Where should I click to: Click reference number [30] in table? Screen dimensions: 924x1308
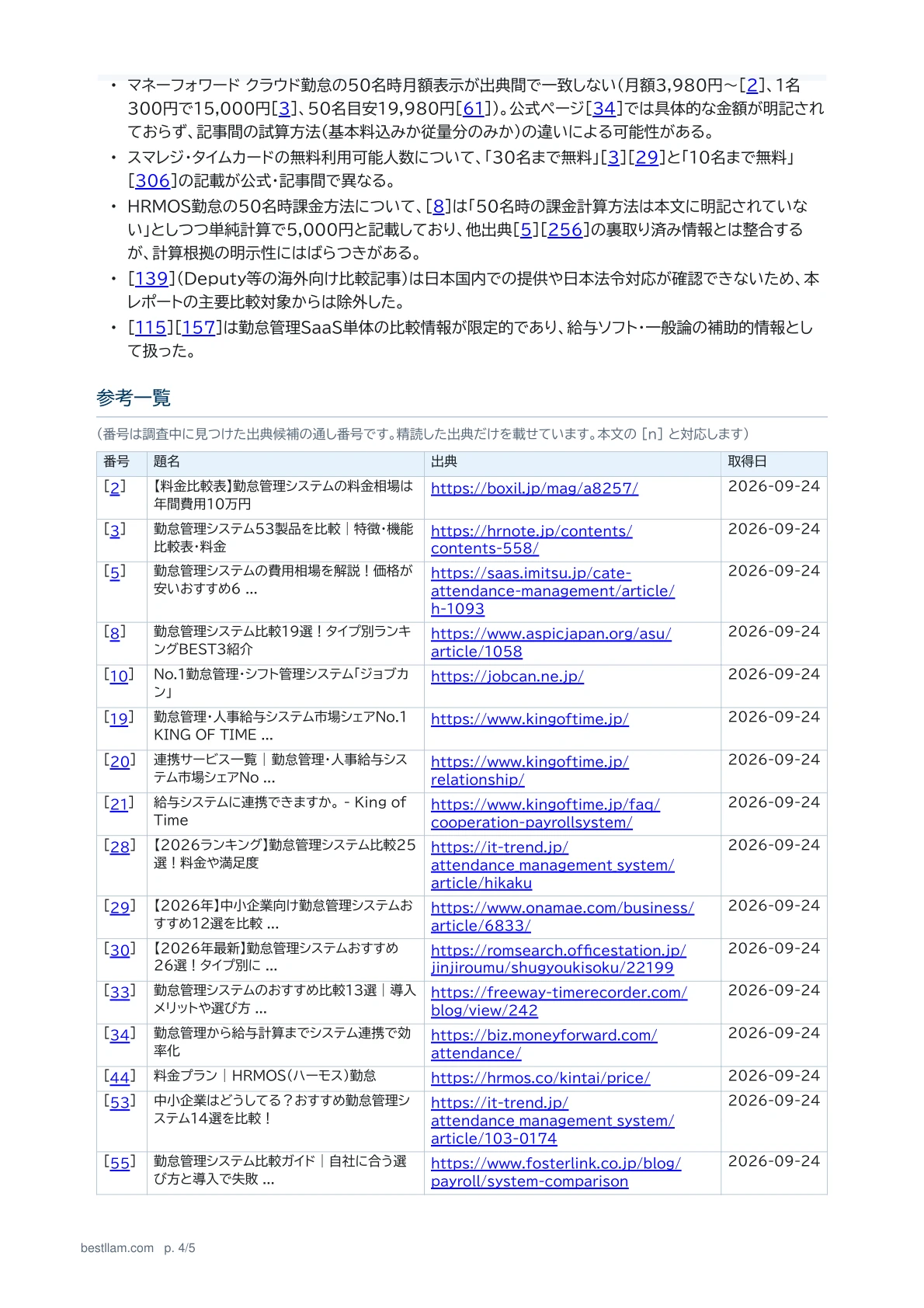(120, 950)
